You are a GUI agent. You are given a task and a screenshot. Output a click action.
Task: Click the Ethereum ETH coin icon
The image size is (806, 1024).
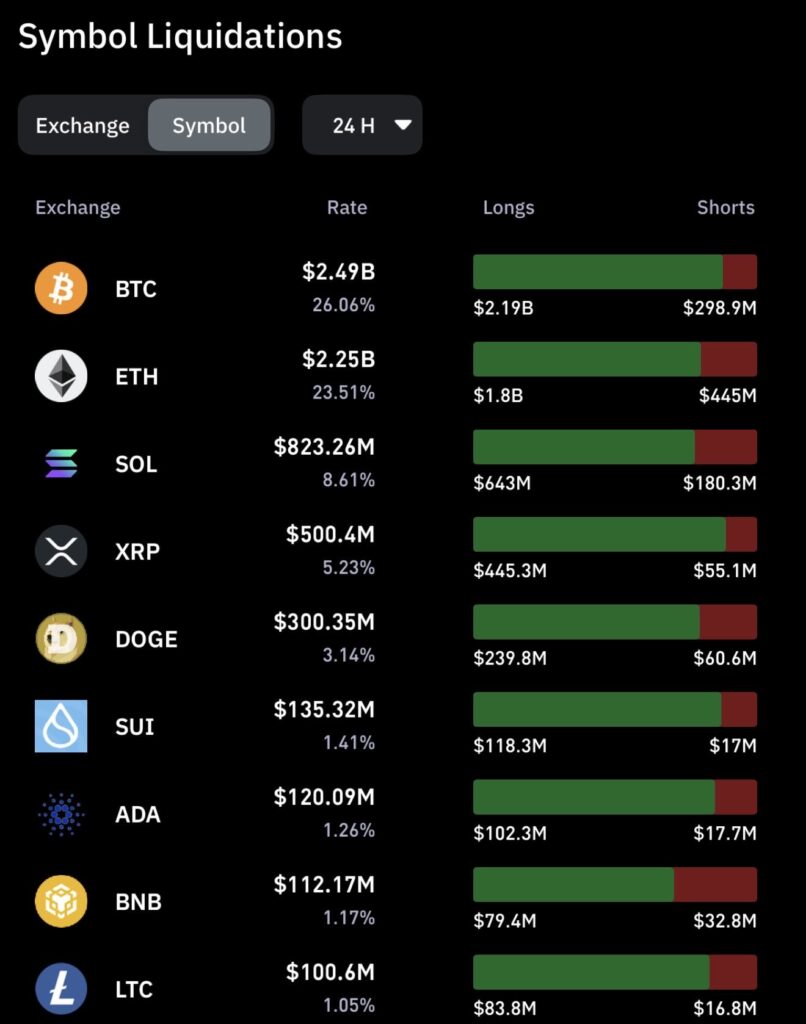(x=61, y=377)
